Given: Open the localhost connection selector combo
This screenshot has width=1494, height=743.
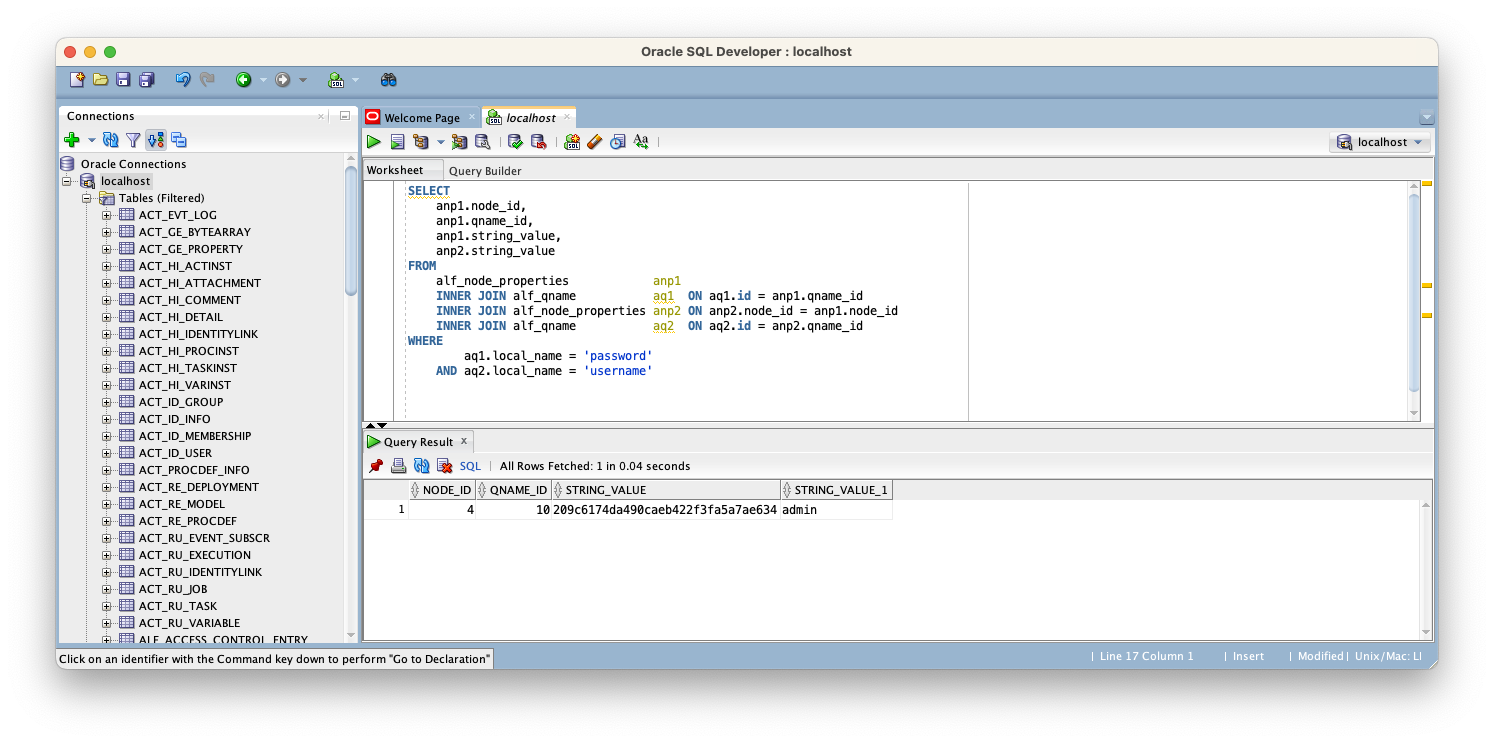Looking at the screenshot, I should point(1380,142).
